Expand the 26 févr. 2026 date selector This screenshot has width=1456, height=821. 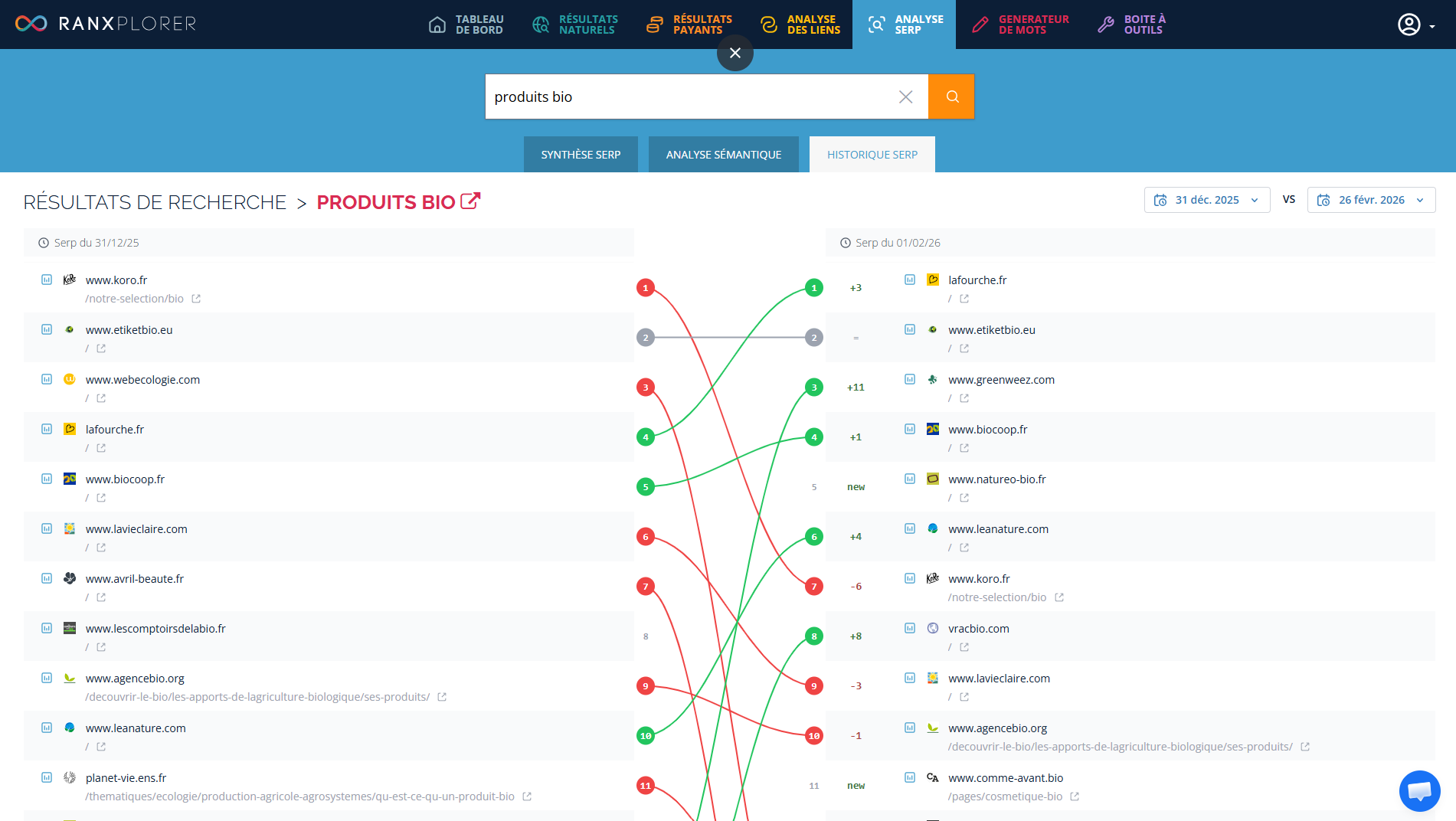pyautogui.click(x=1370, y=200)
